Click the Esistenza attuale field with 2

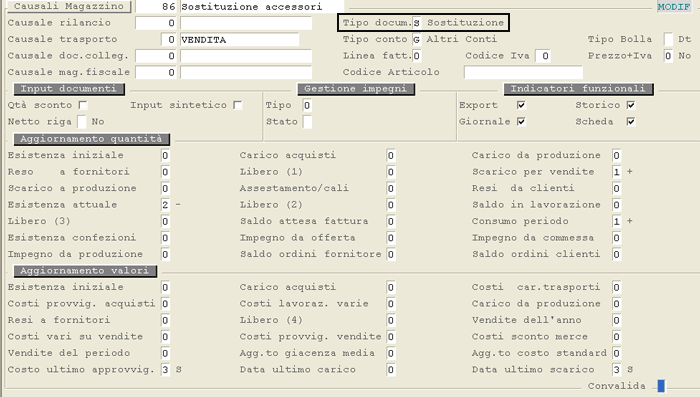click(x=165, y=205)
